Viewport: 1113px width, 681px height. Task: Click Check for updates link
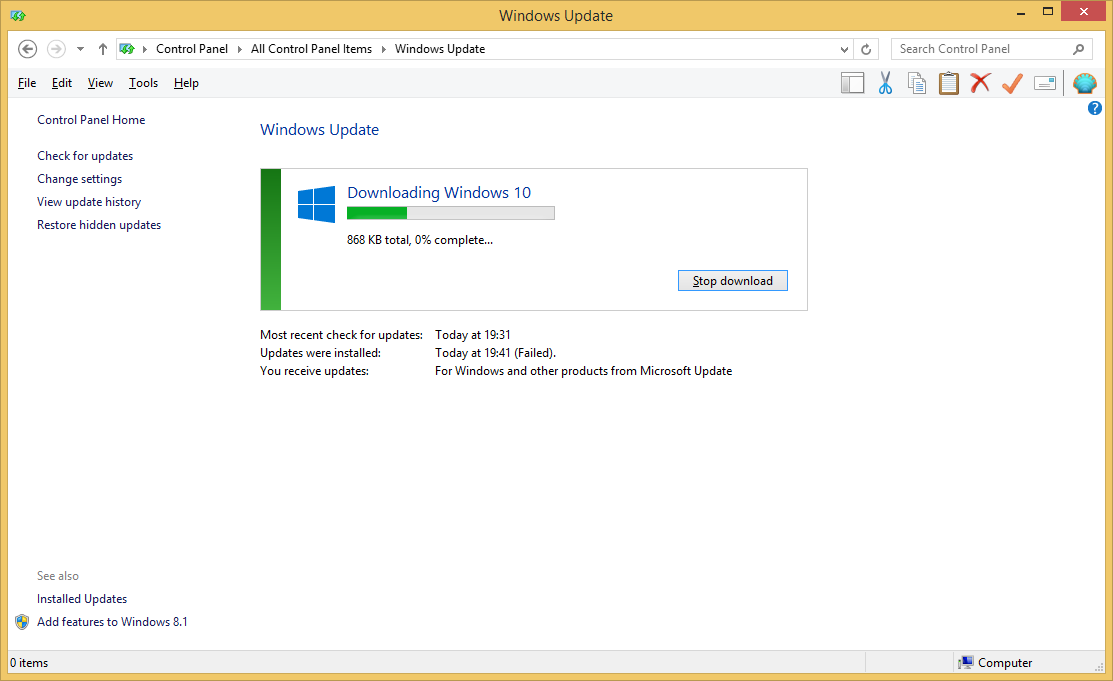[85, 156]
